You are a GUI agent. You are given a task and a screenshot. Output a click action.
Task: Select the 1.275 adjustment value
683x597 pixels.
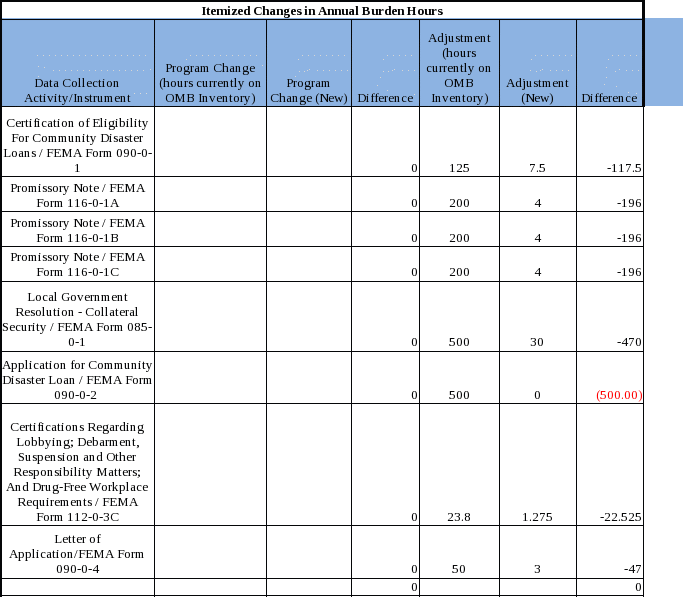coord(538,517)
